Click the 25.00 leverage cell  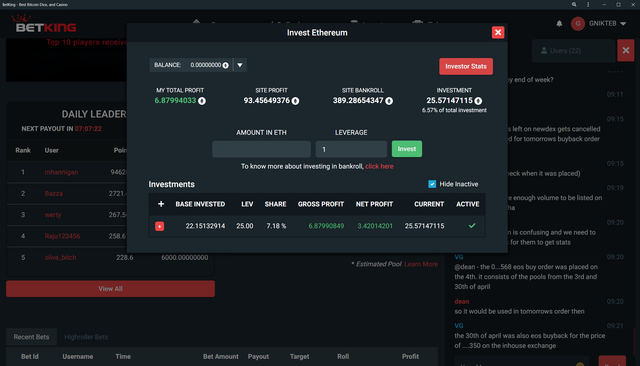click(x=244, y=226)
